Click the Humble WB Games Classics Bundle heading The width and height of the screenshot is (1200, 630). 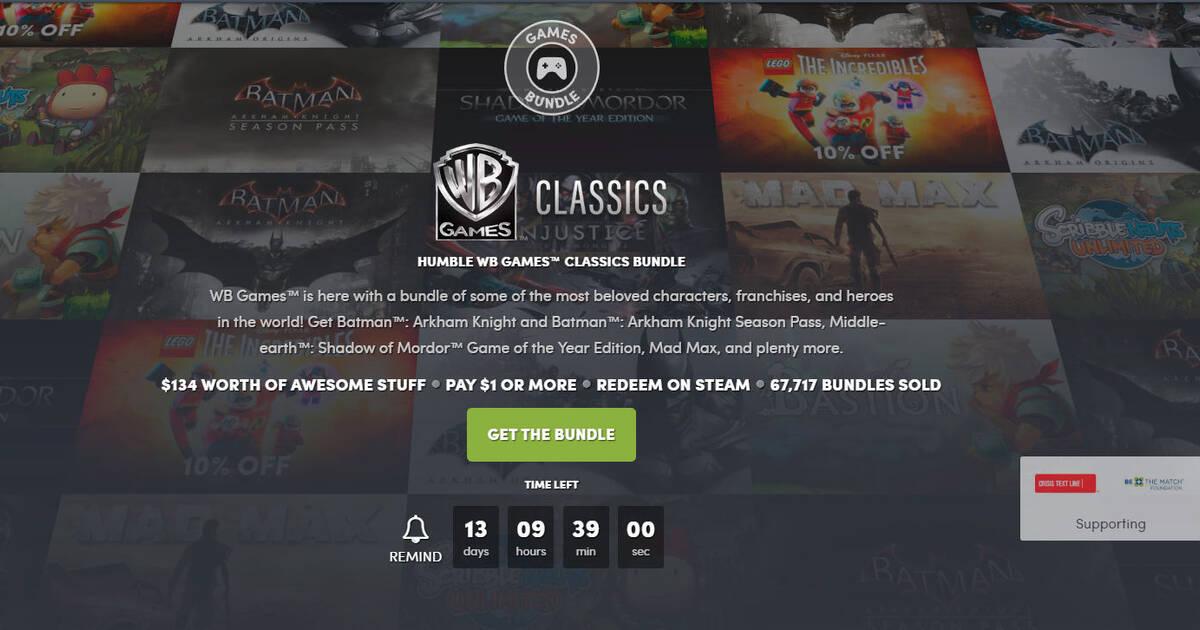(551, 262)
